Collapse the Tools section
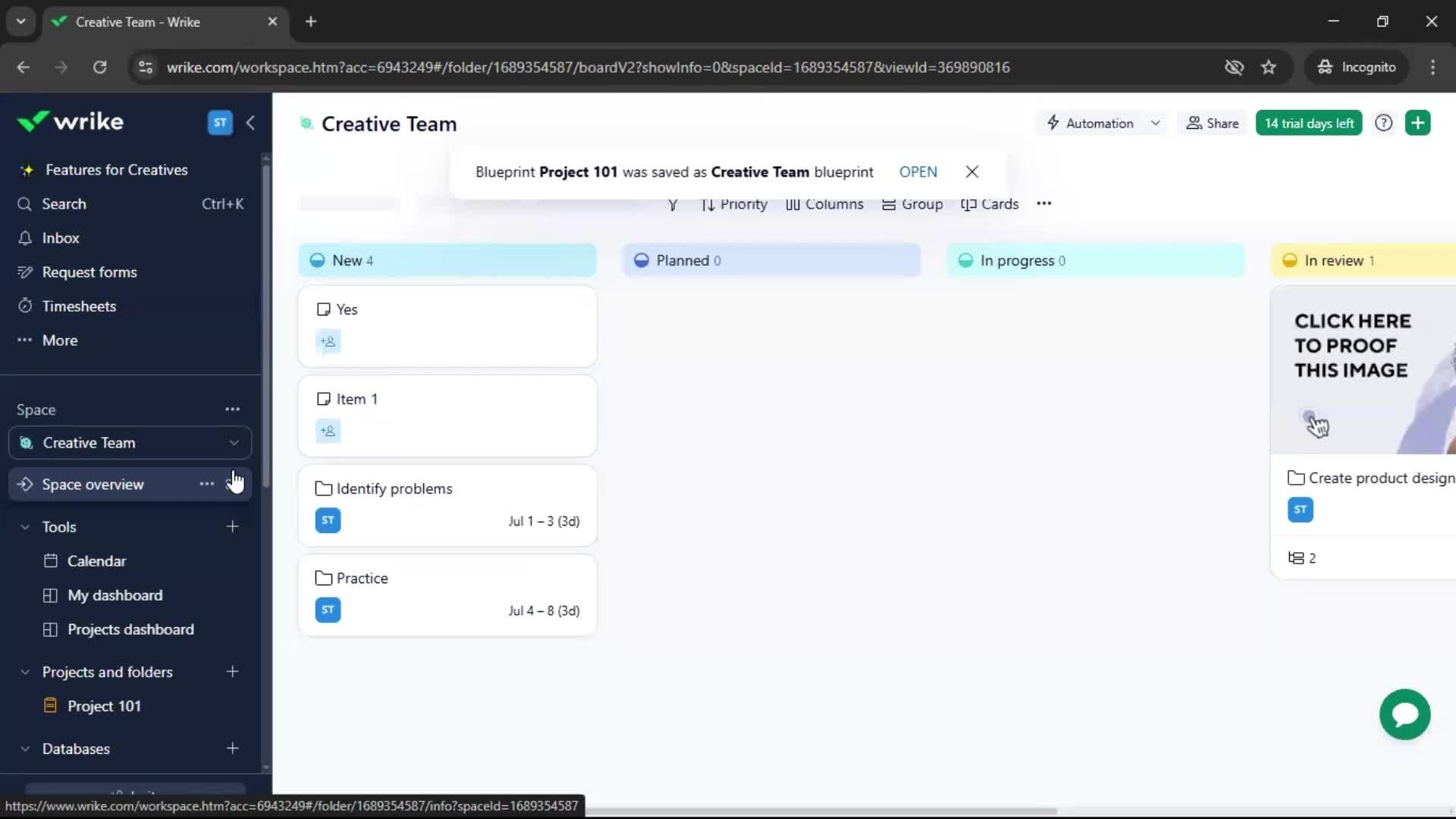This screenshot has width=1456, height=819. pyautogui.click(x=25, y=527)
